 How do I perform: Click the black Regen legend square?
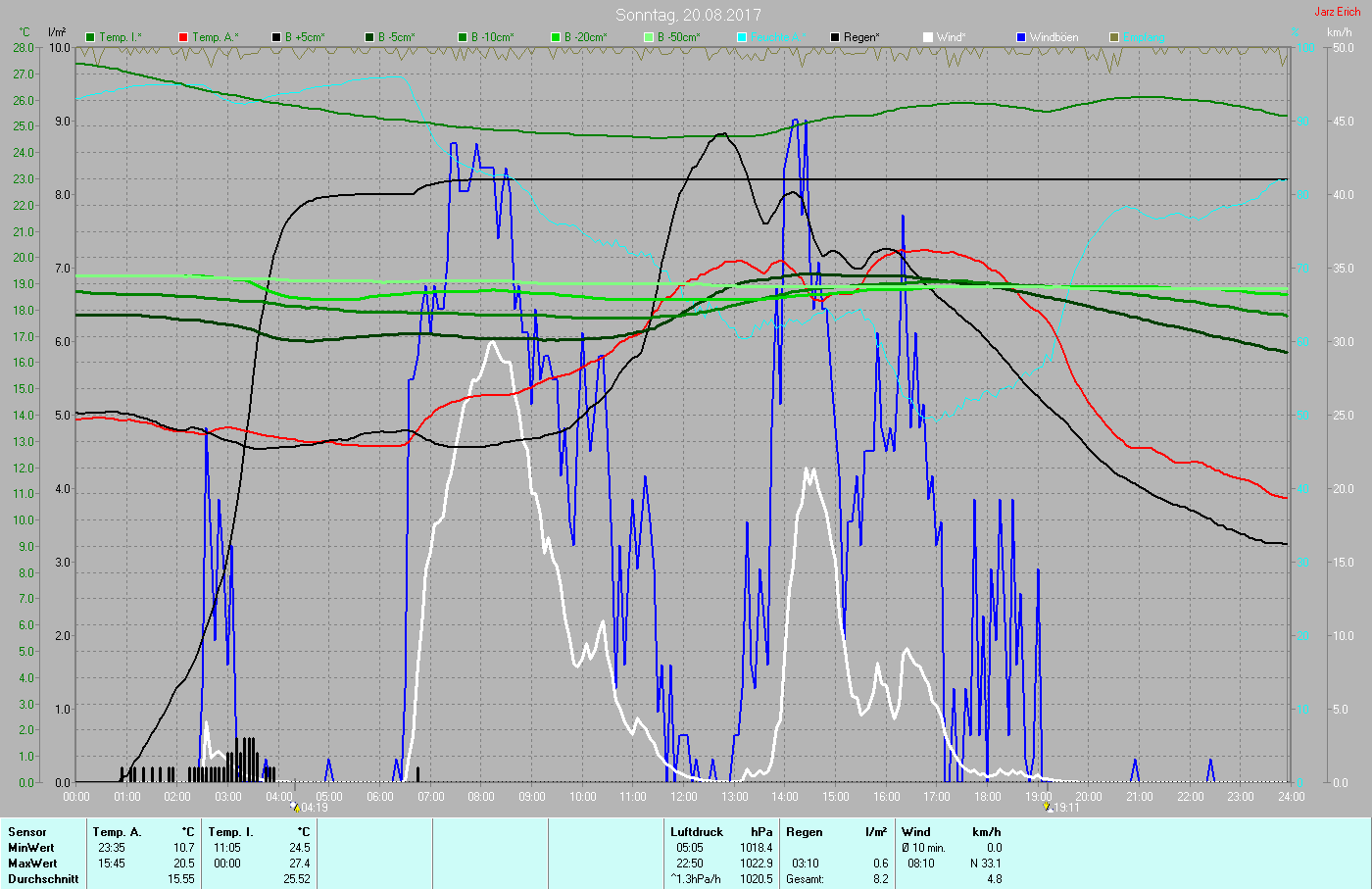(835, 37)
